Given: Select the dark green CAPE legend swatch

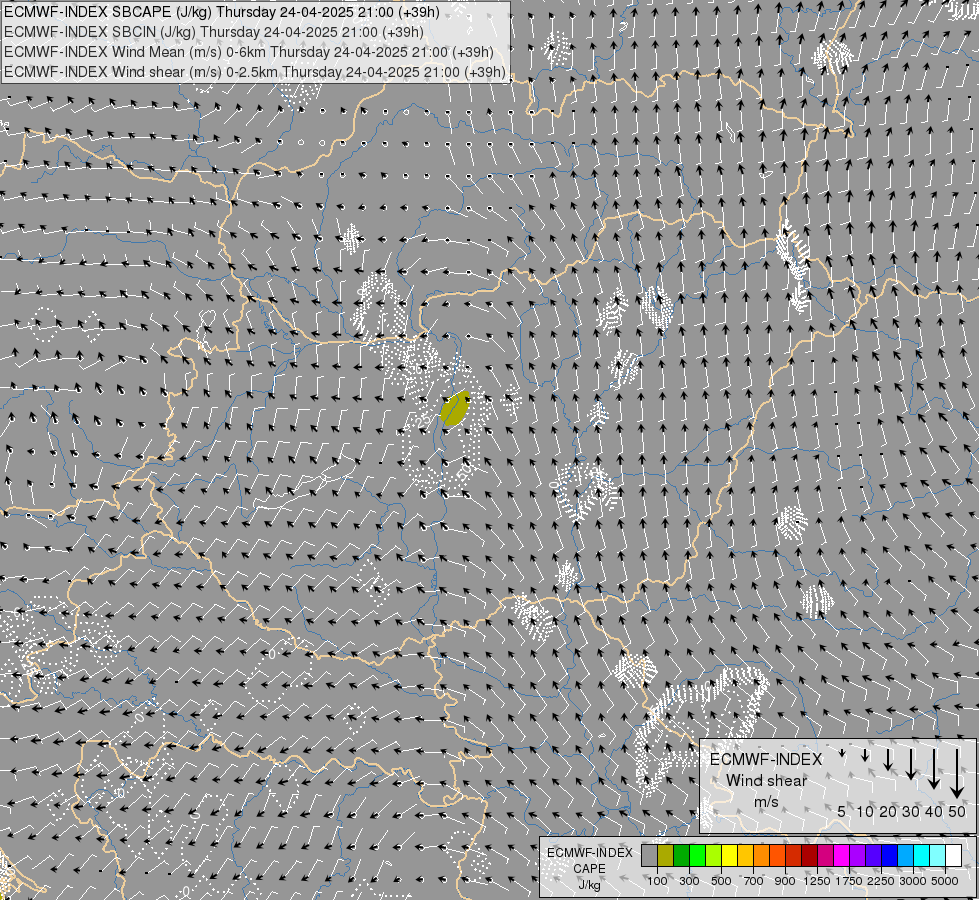Looking at the screenshot, I should point(682,856).
